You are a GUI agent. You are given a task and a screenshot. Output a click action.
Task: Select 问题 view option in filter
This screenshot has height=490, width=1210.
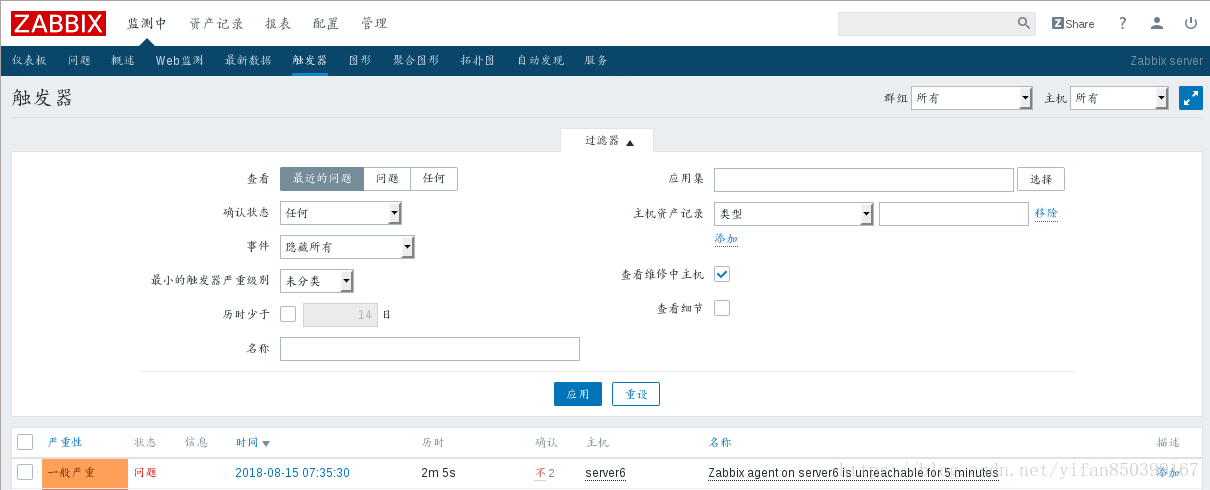click(x=387, y=179)
